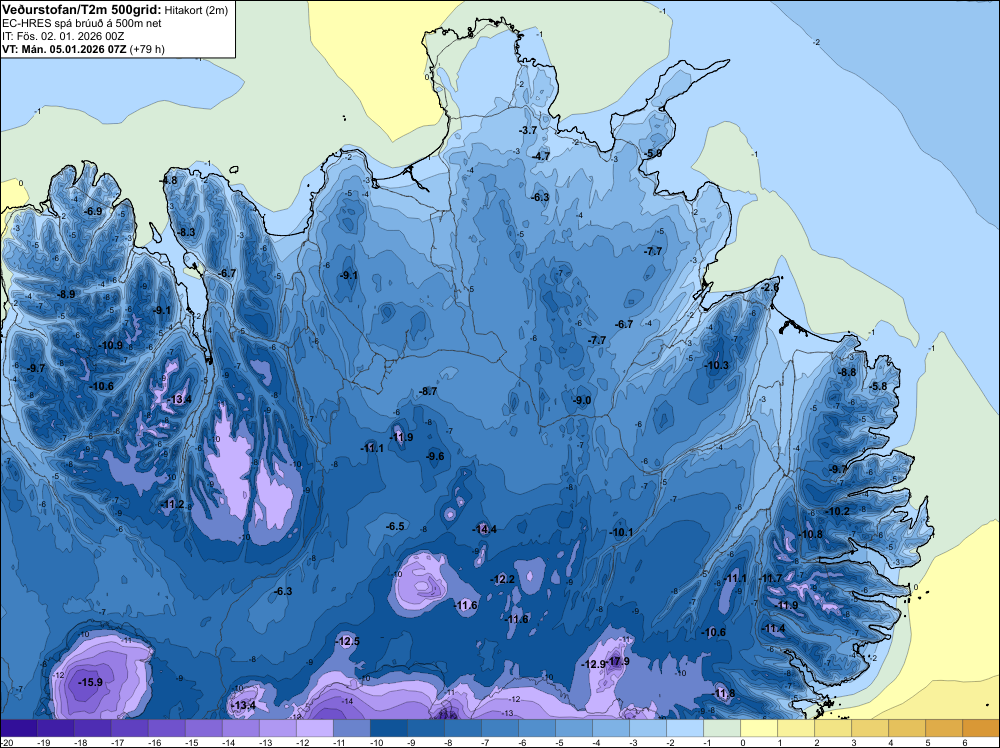Click the -17.9 temperature value on the map
The width and height of the screenshot is (1000, 748).
[617, 661]
